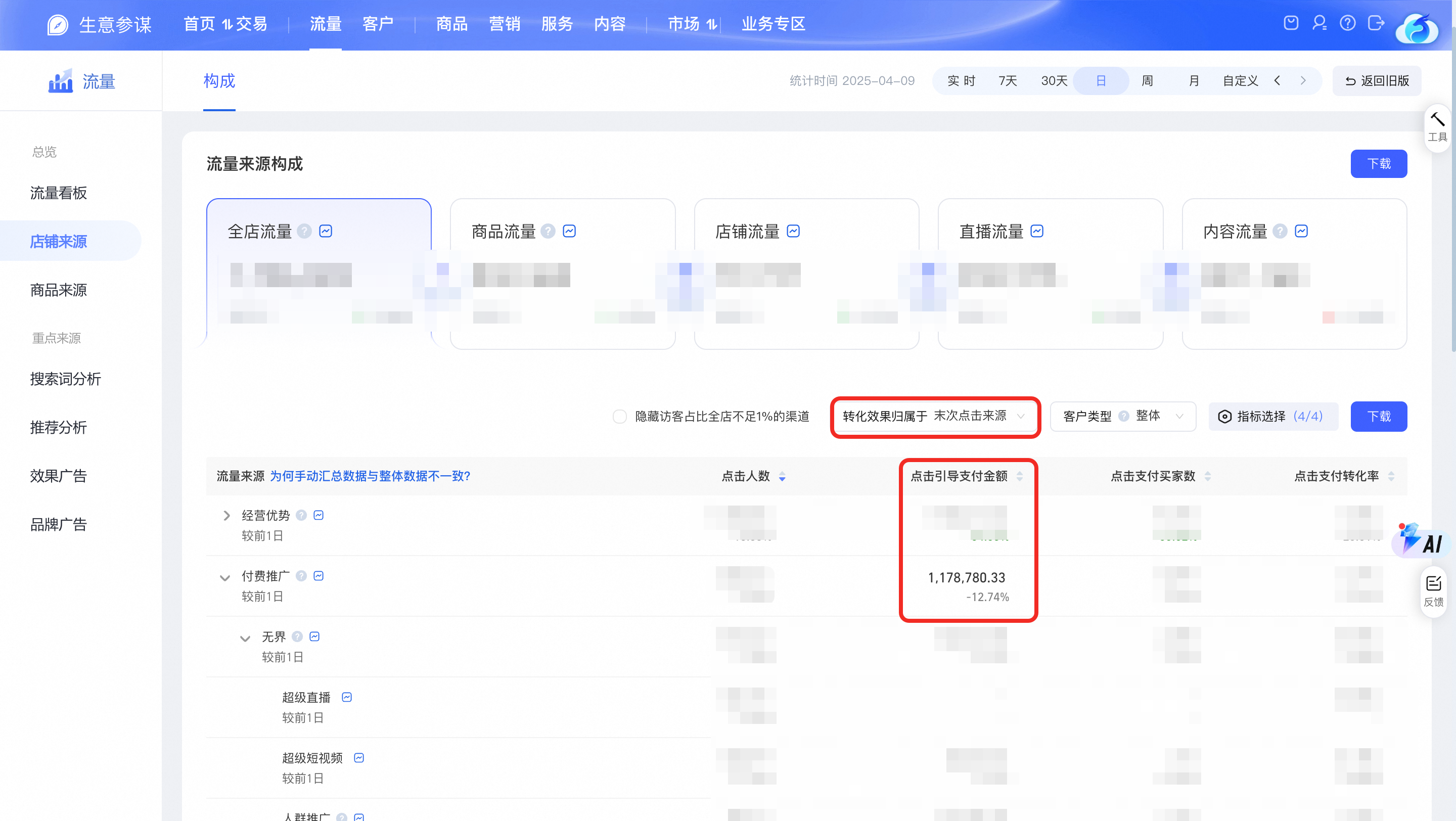Click the help question mark icon in header
Image resolution: width=1456 pixels, height=821 pixels.
point(1347,23)
